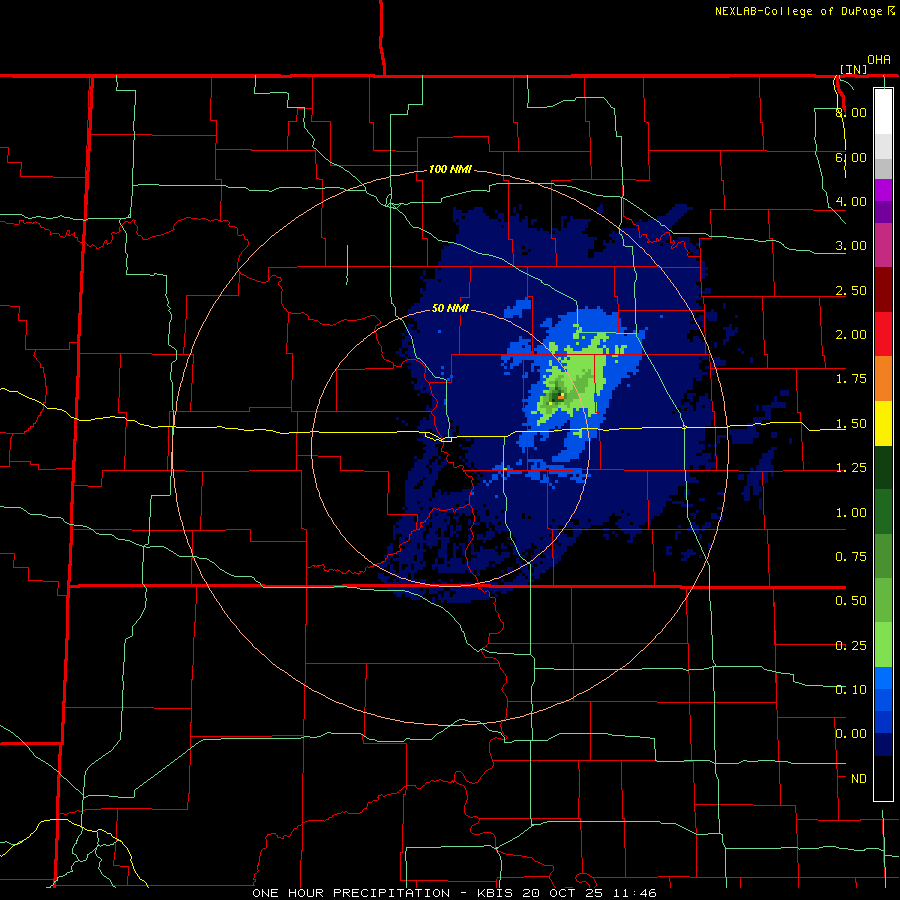Screen dimensions: 900x900
Task: Select the orange legend swatch
Action: (x=883, y=379)
